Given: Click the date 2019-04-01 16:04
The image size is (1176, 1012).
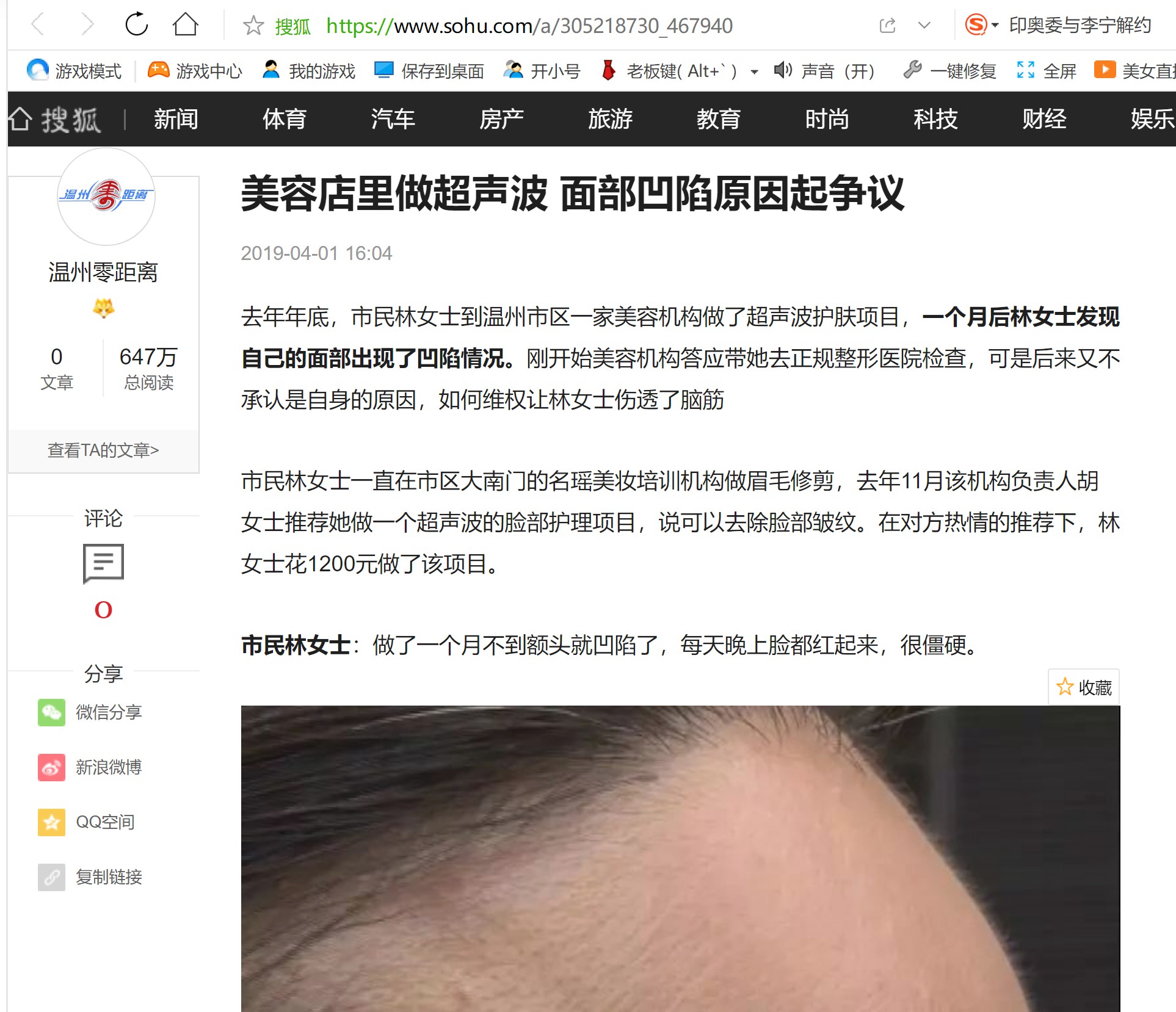Looking at the screenshot, I should 316,253.
